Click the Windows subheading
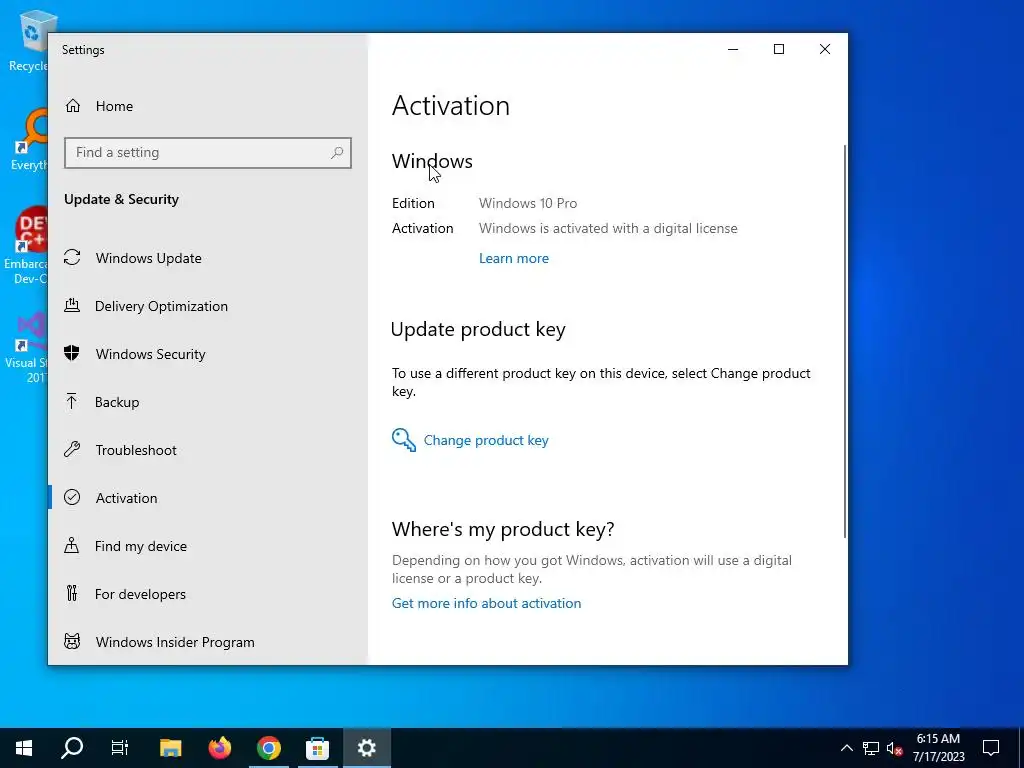 click(x=432, y=161)
